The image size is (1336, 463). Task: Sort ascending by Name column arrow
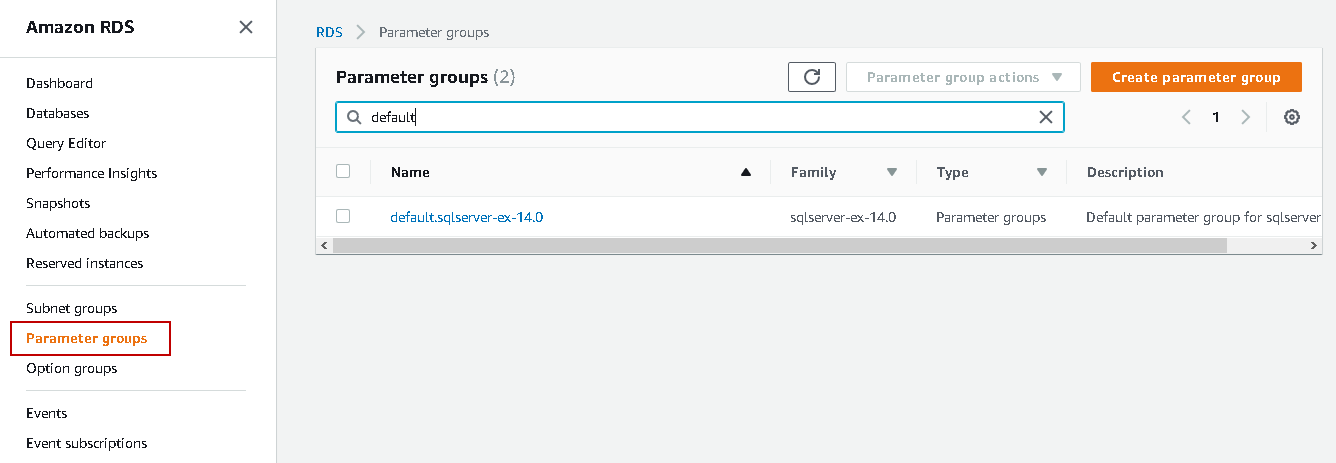(x=745, y=172)
